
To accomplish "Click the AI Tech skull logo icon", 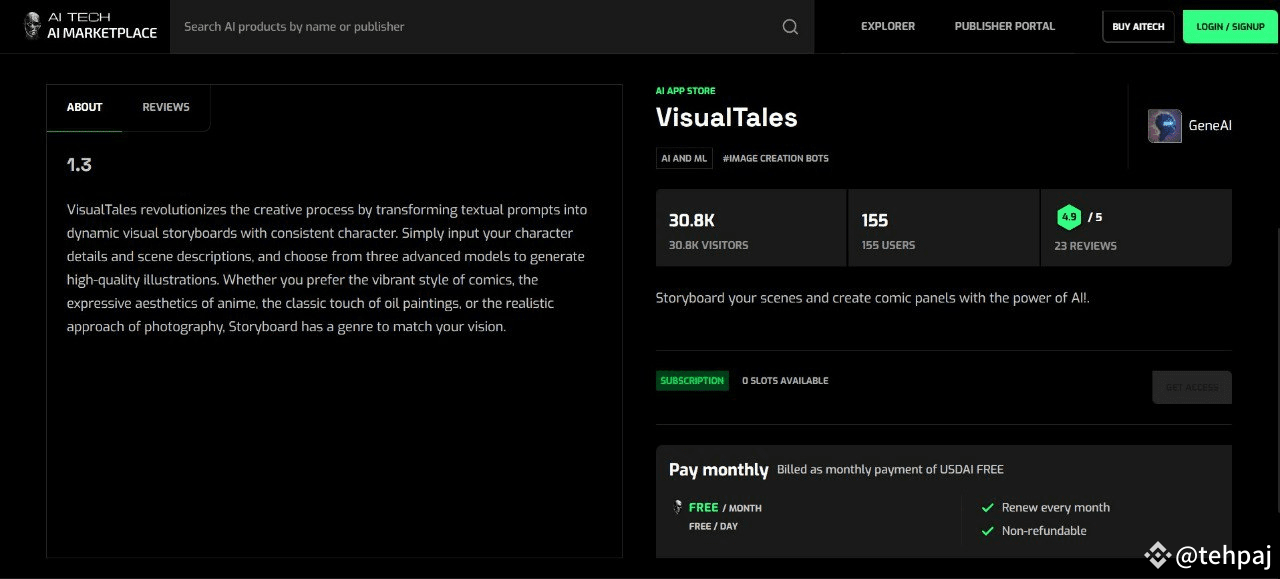I will click(33, 26).
